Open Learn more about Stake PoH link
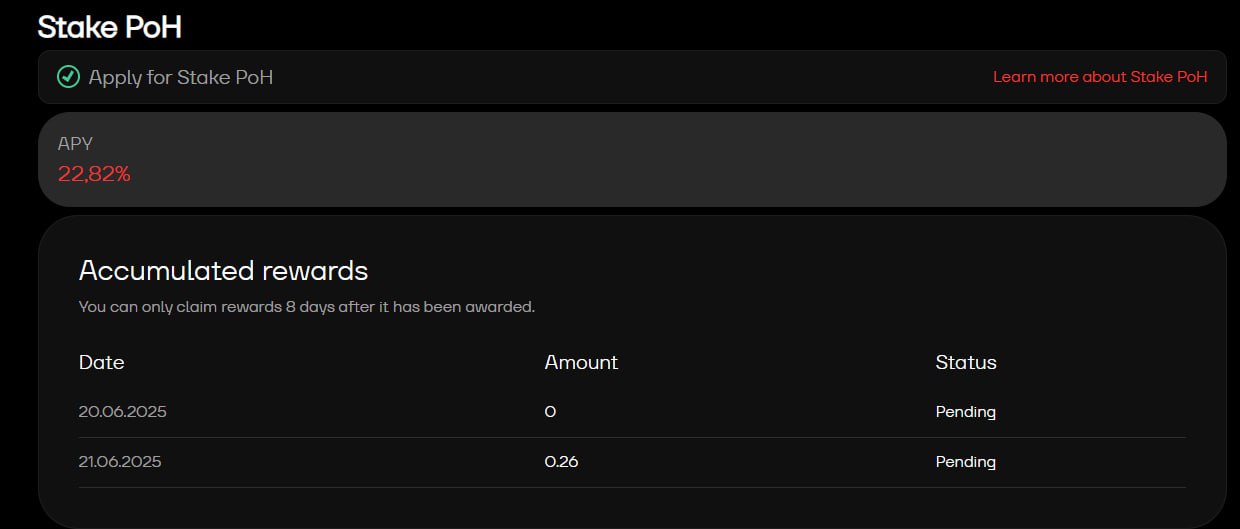Screen dimensions: 1240x529 click(x=1100, y=77)
